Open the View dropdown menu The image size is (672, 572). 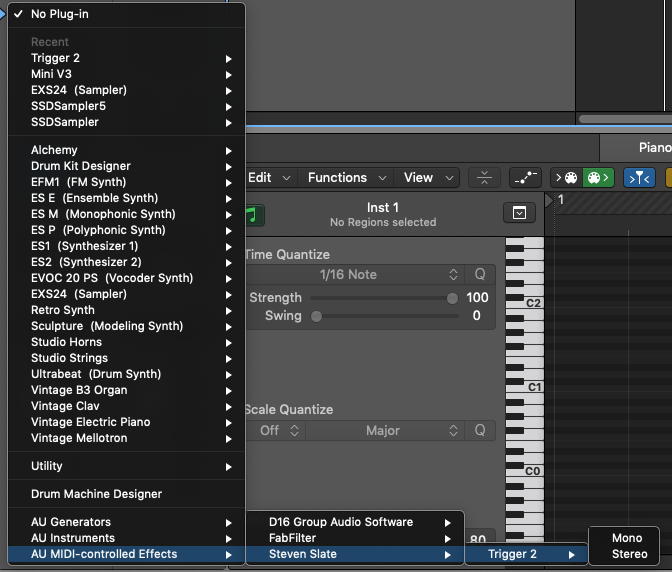[x=428, y=178]
